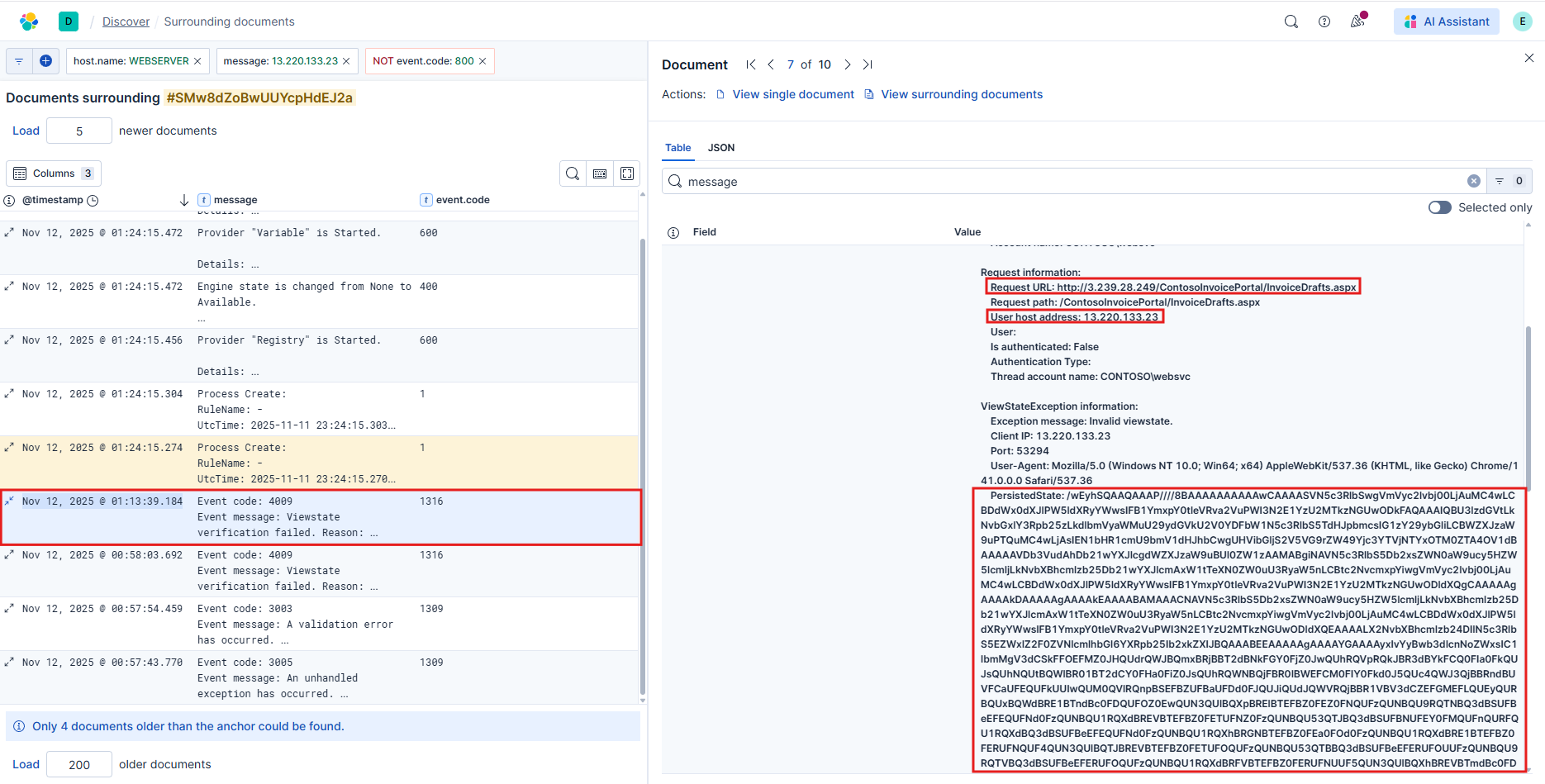Open the help menu icon

point(1324,21)
